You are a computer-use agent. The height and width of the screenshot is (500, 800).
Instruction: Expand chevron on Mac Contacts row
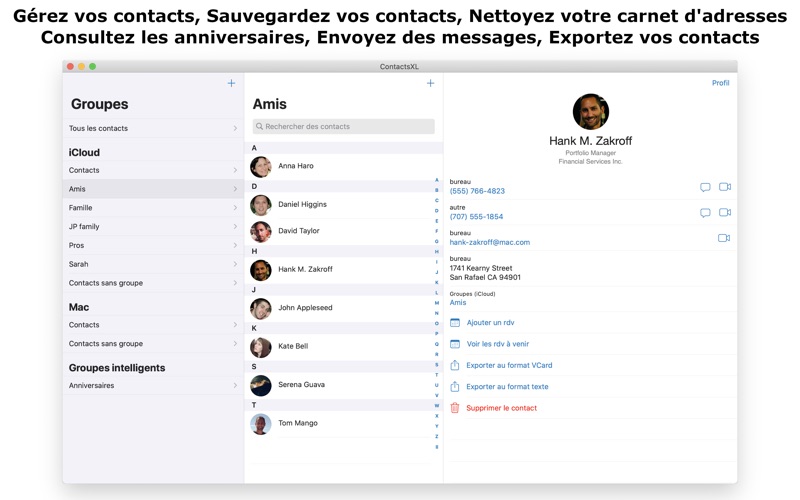235,325
